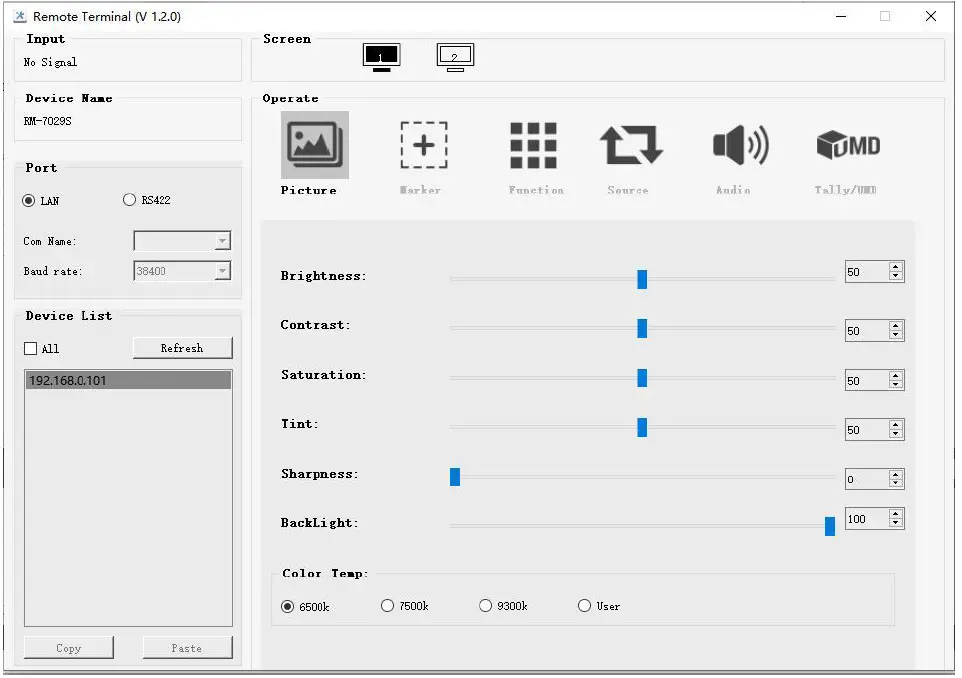The width and height of the screenshot is (962, 678).
Task: Select screen 2 monitor icon
Action: pyautogui.click(x=455, y=58)
